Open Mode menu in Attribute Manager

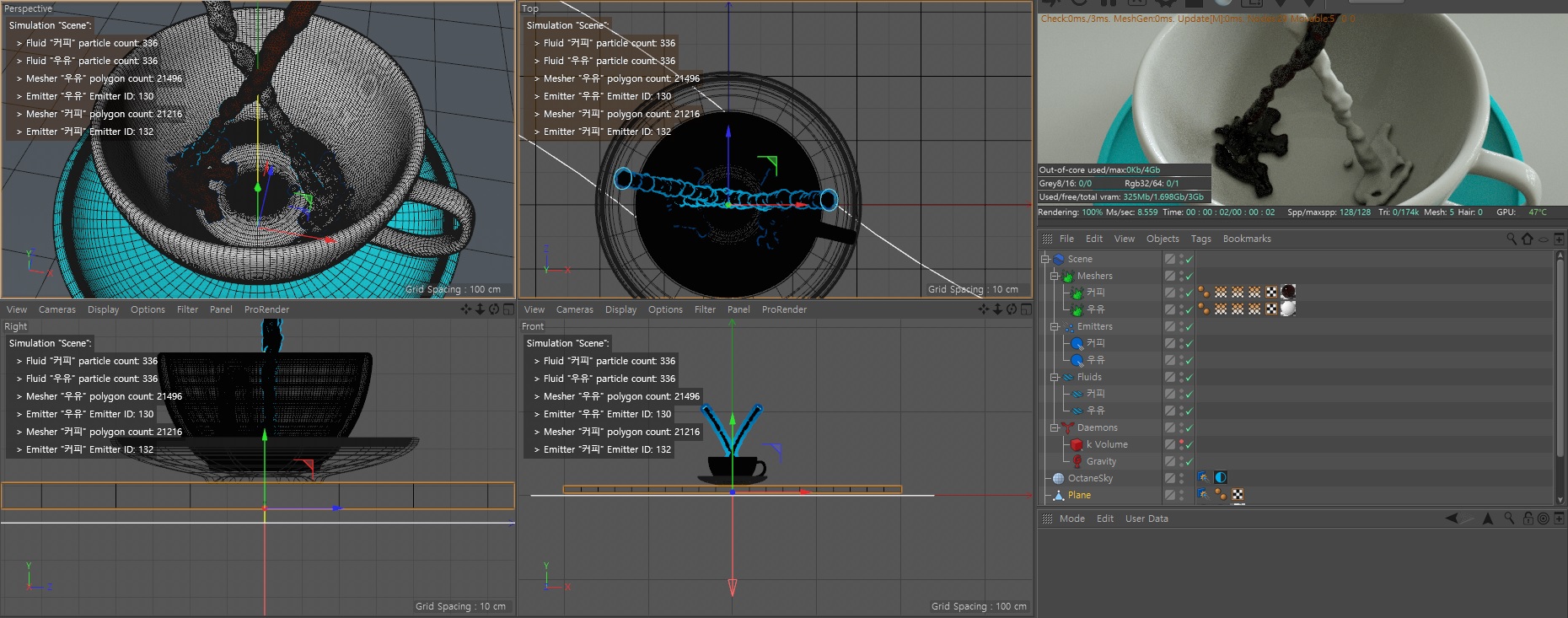pyautogui.click(x=1072, y=519)
